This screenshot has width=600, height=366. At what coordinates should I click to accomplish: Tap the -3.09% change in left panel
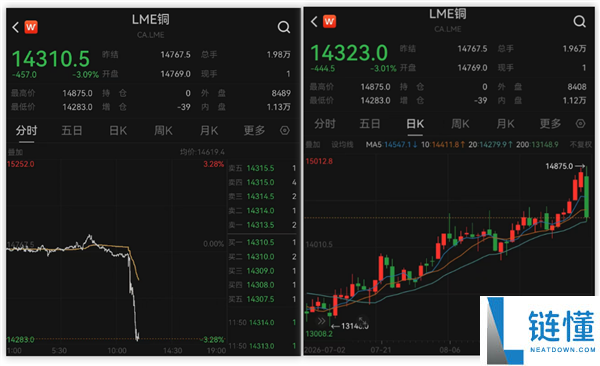click(x=85, y=75)
